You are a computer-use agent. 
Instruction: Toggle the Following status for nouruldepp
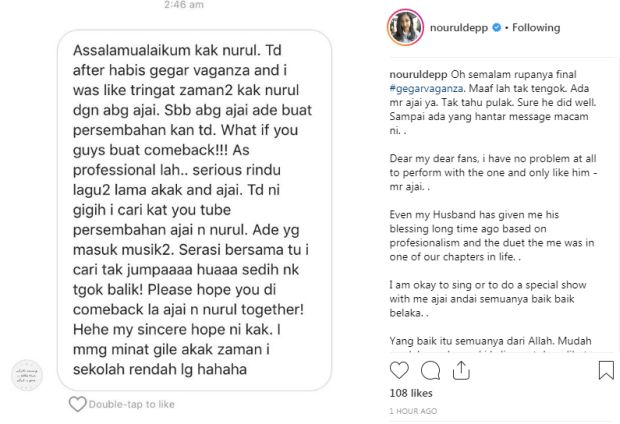pos(536,27)
